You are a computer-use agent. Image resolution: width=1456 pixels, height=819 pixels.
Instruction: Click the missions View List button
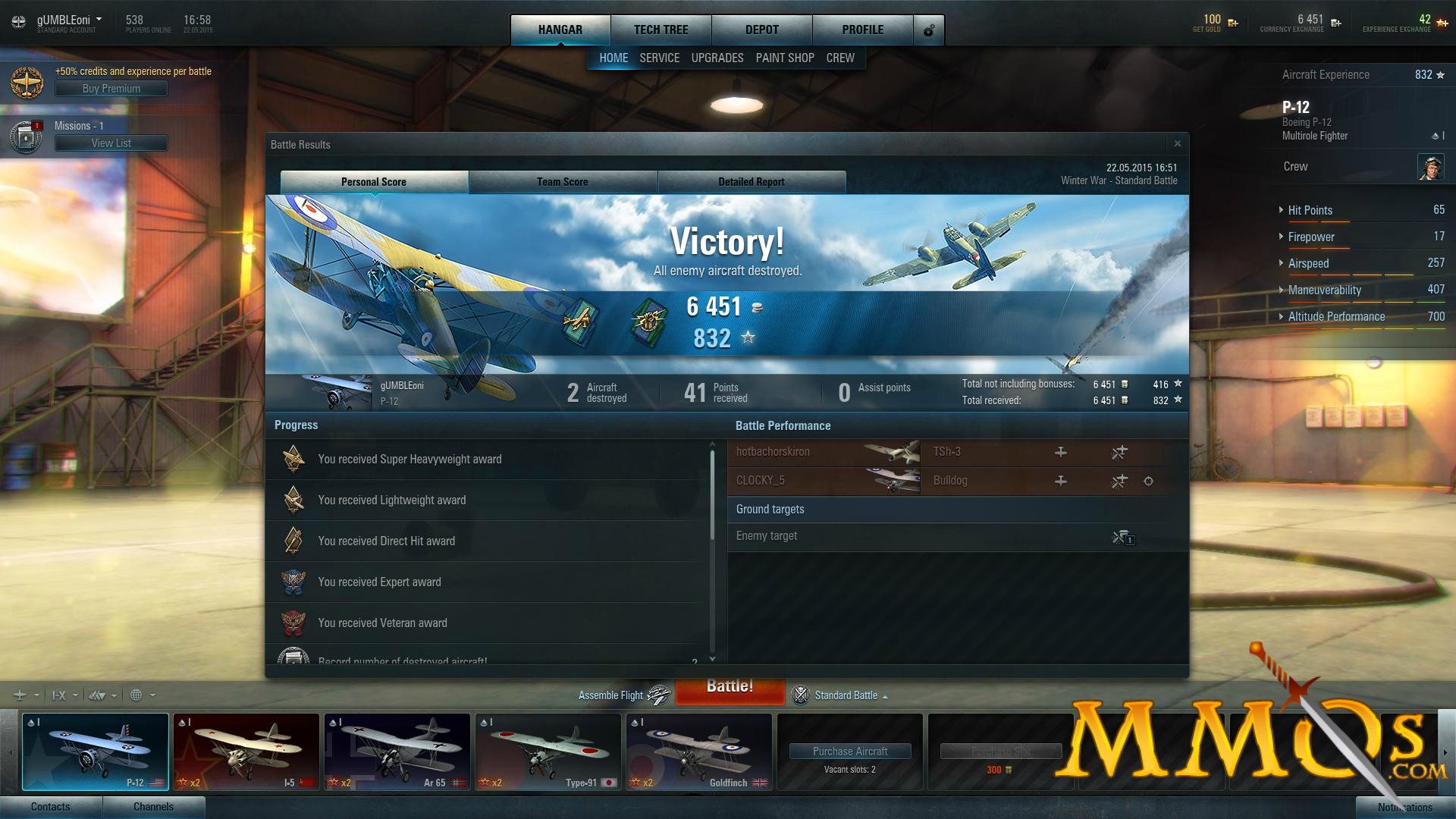click(111, 143)
